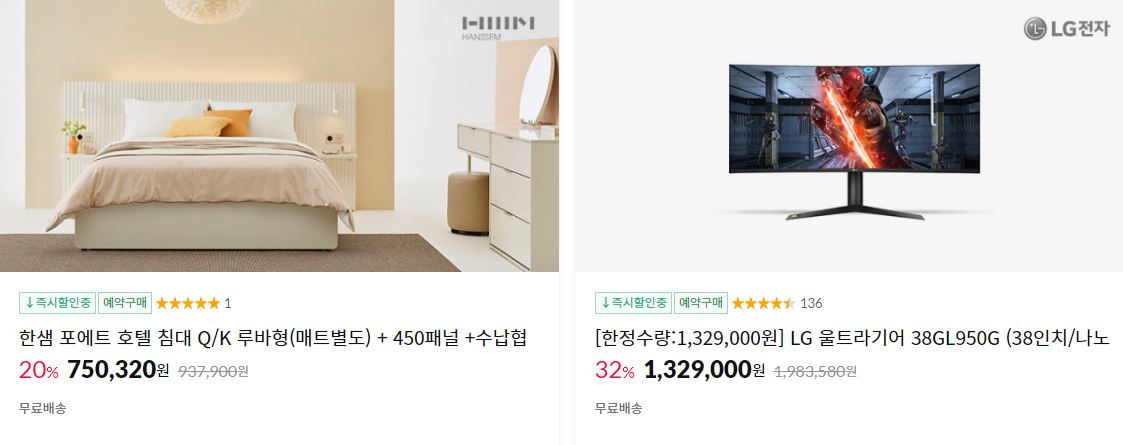Click the 즉시할인중 badge under the bed image
Screen dimensions: 1123x445
pos(57,303)
